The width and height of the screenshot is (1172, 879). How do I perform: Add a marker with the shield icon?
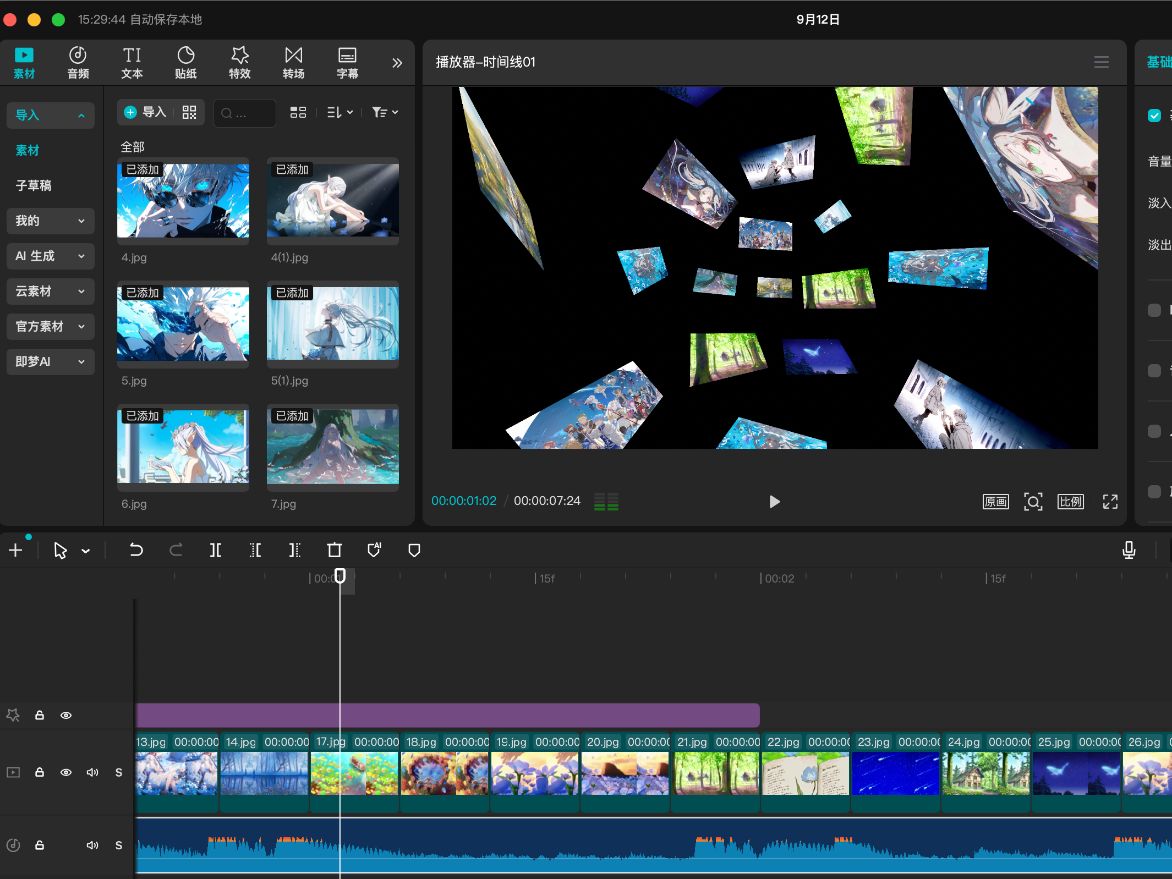click(x=414, y=550)
